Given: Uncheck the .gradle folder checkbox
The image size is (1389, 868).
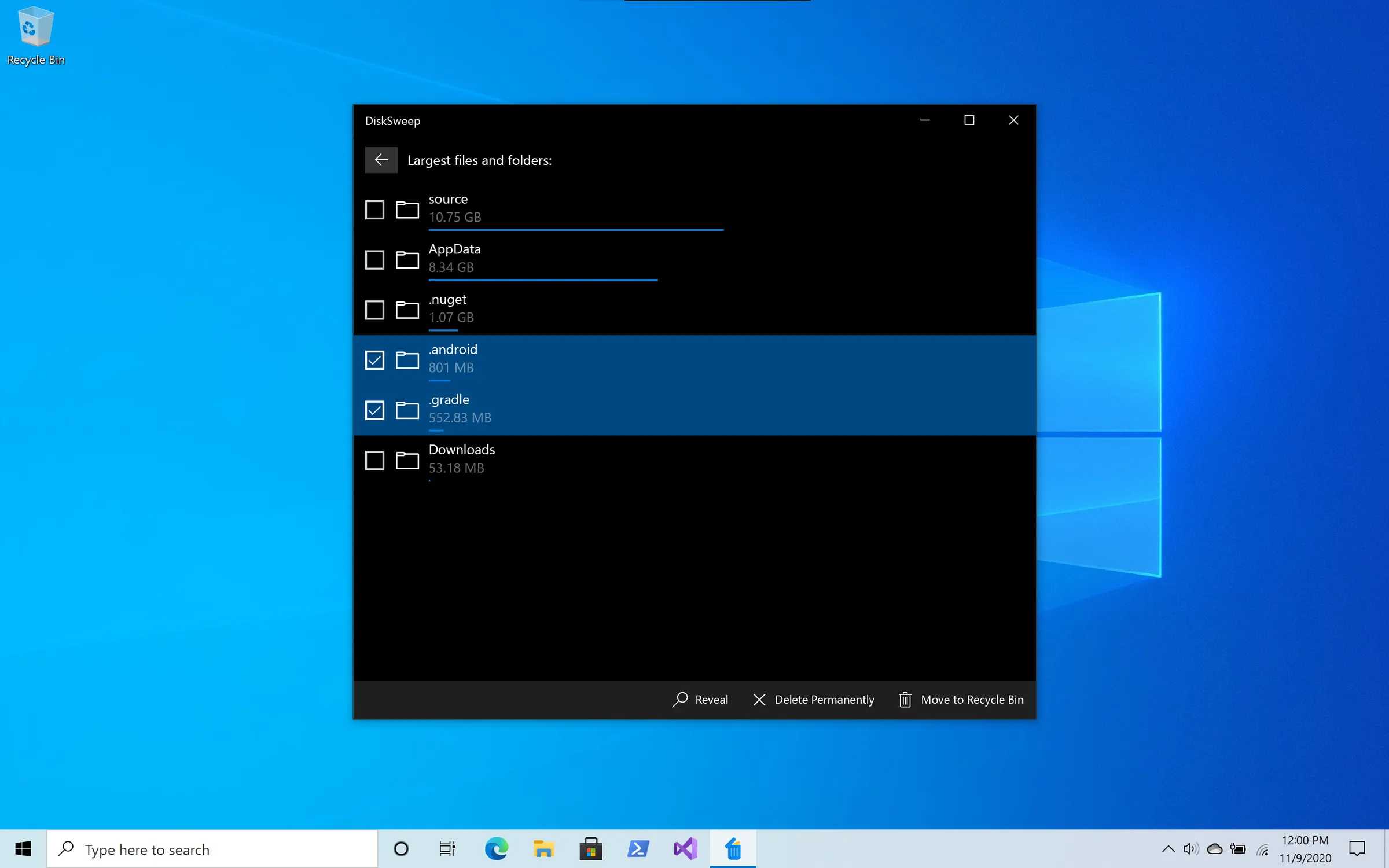Looking at the screenshot, I should pos(374,410).
